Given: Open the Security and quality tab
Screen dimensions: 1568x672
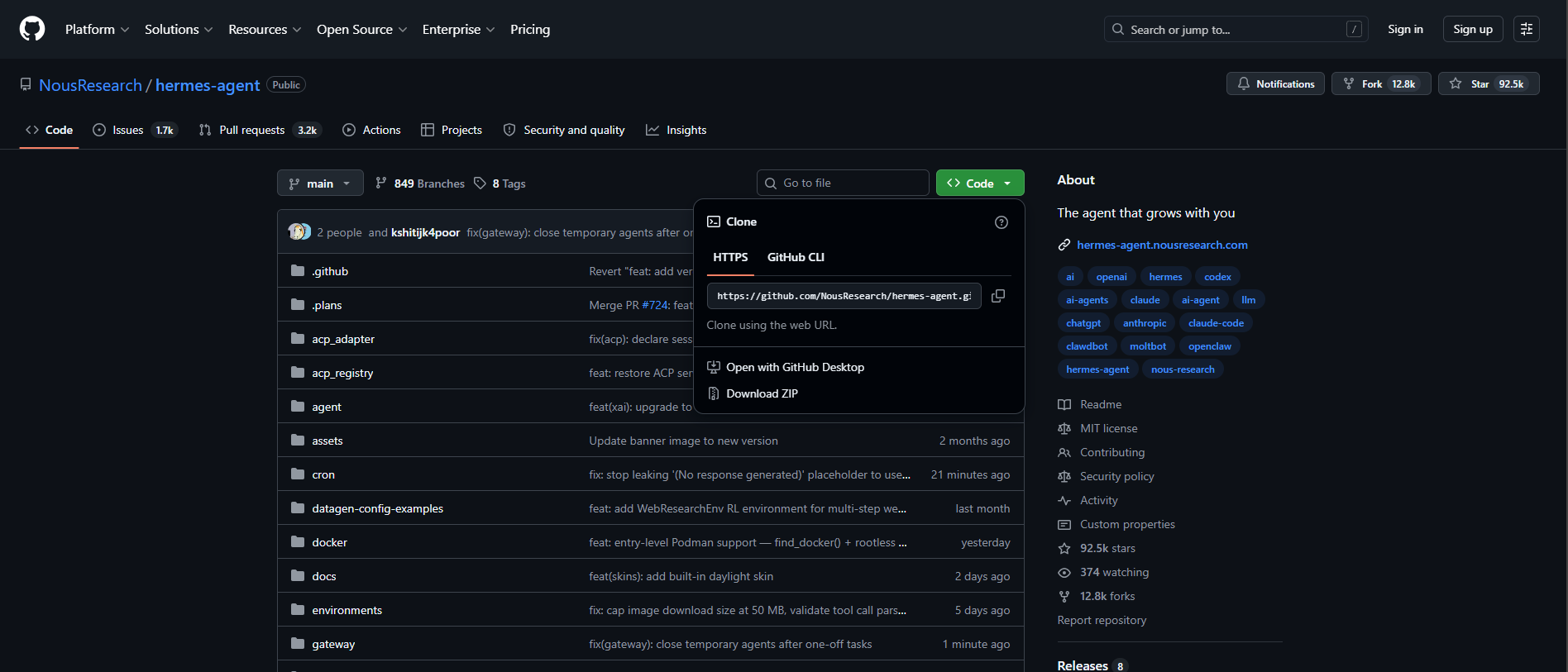Looking at the screenshot, I should 564,130.
